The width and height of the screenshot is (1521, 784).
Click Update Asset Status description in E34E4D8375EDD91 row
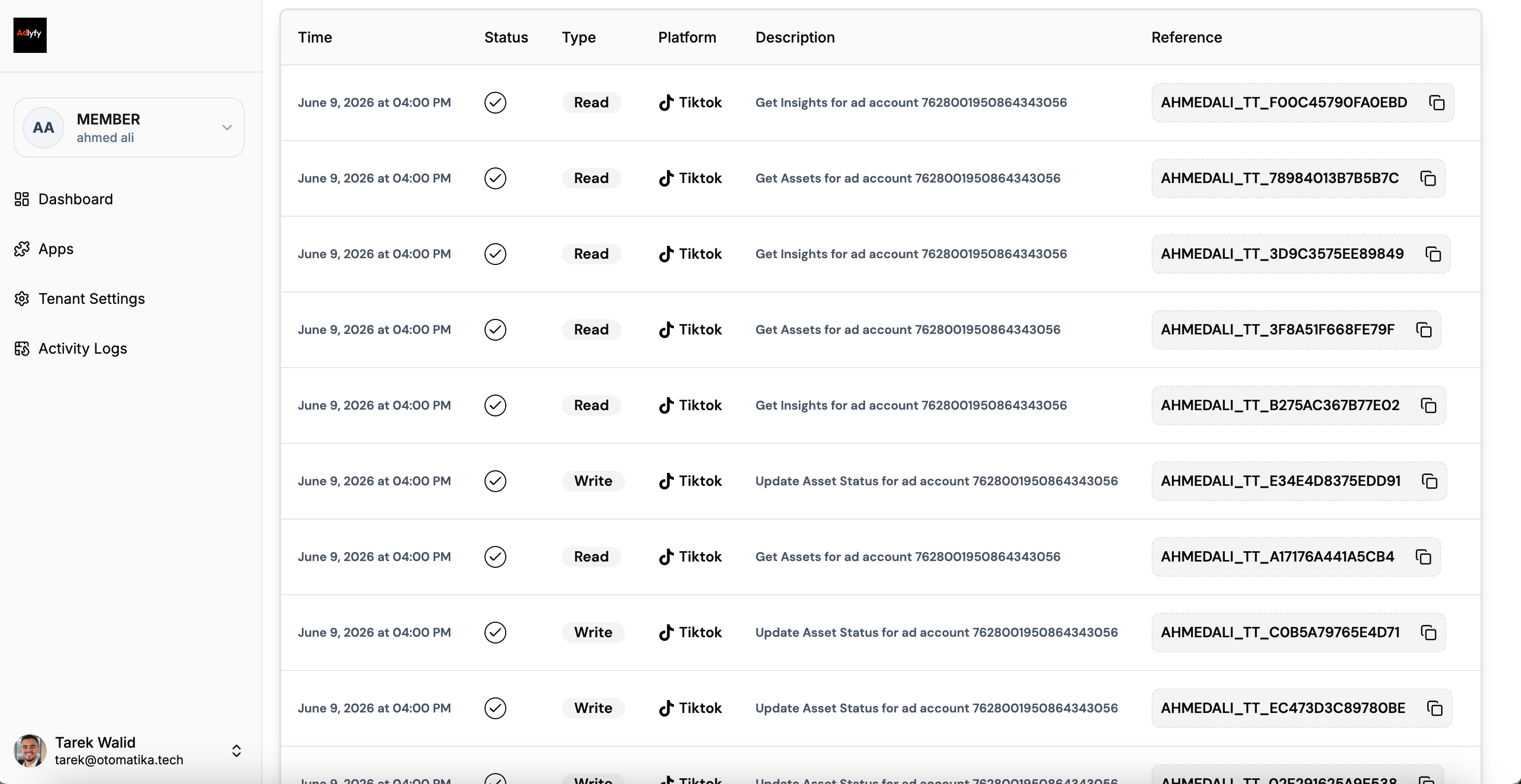[x=936, y=481]
